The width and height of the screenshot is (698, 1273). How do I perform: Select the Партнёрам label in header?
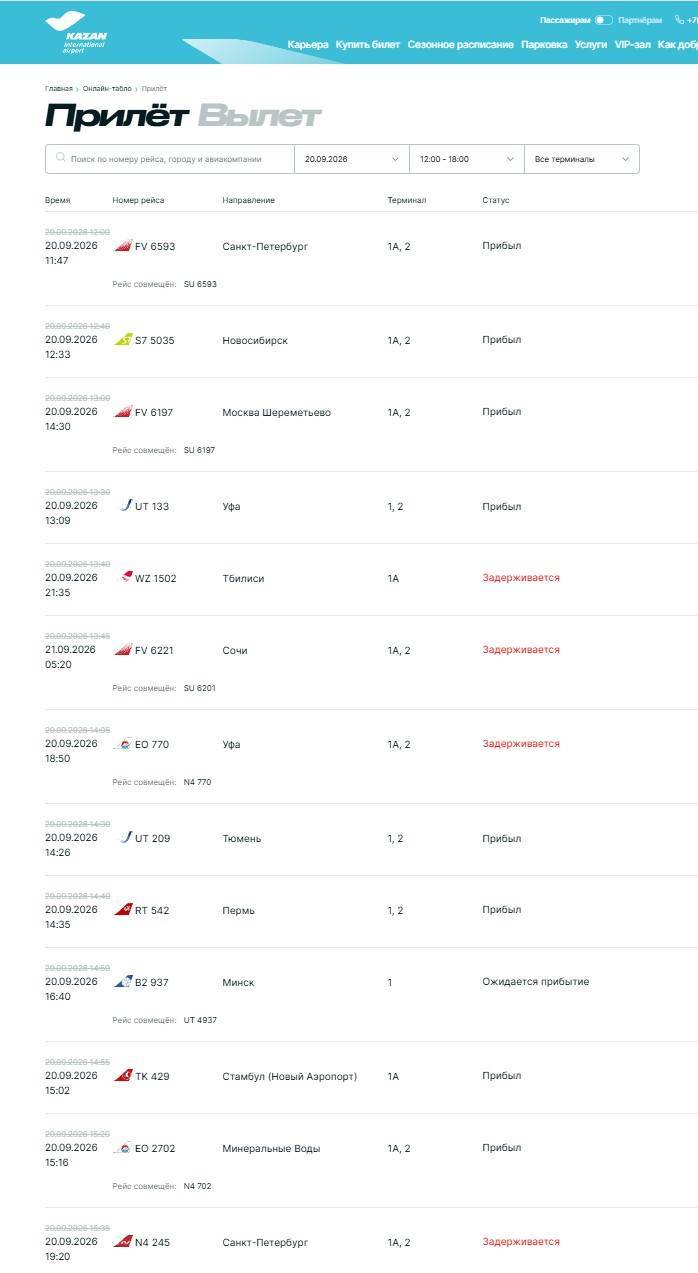(640, 20)
